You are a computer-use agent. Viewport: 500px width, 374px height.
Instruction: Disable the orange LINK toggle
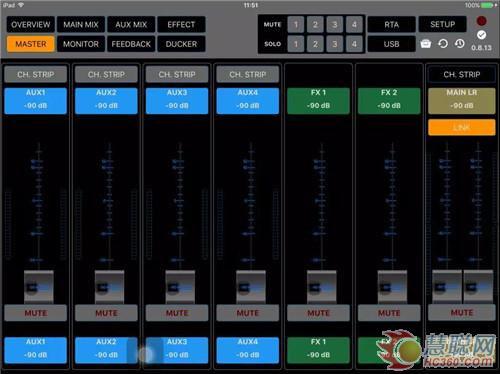(x=462, y=127)
